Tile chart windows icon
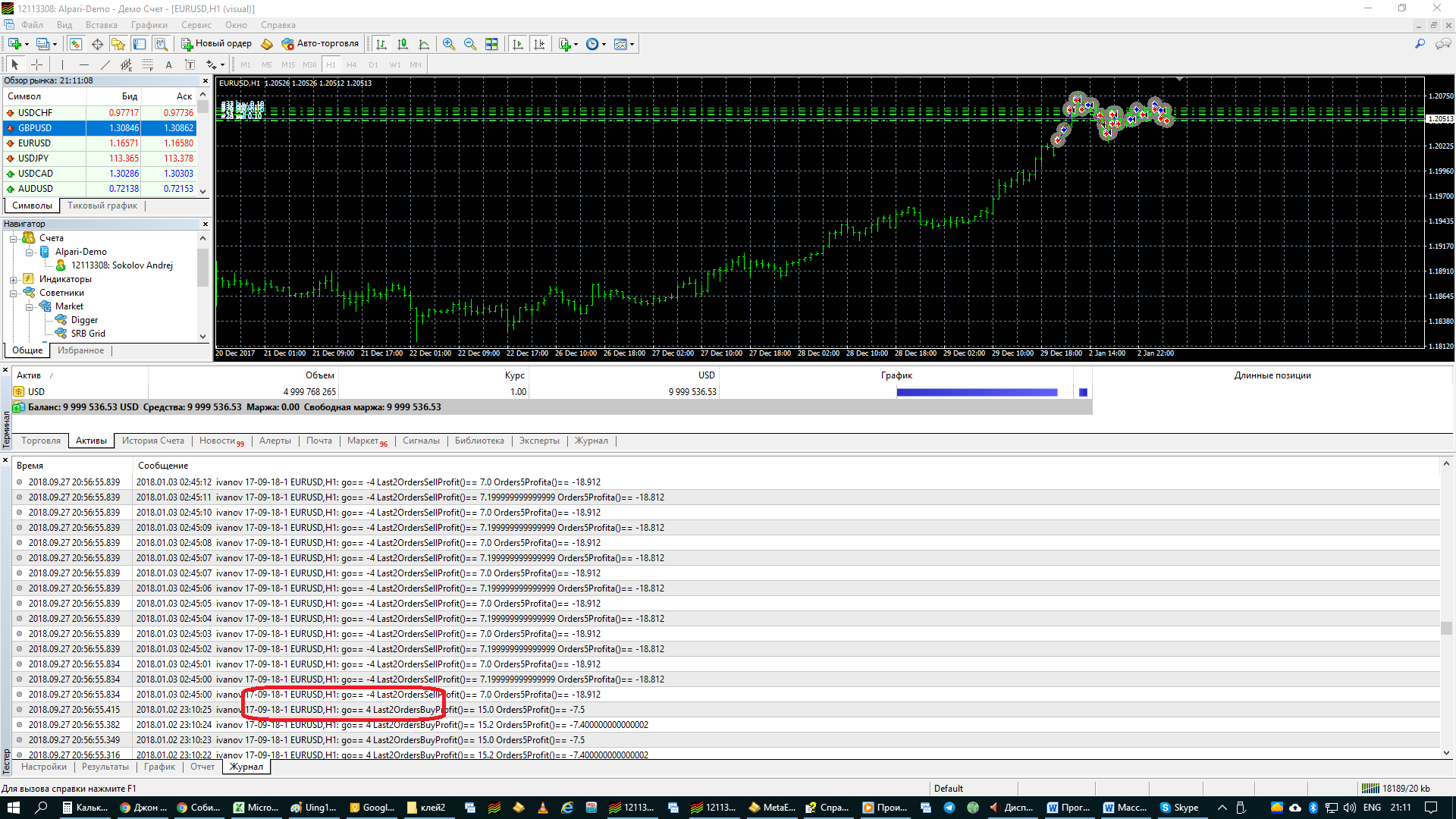The width and height of the screenshot is (1456, 819). point(491,44)
